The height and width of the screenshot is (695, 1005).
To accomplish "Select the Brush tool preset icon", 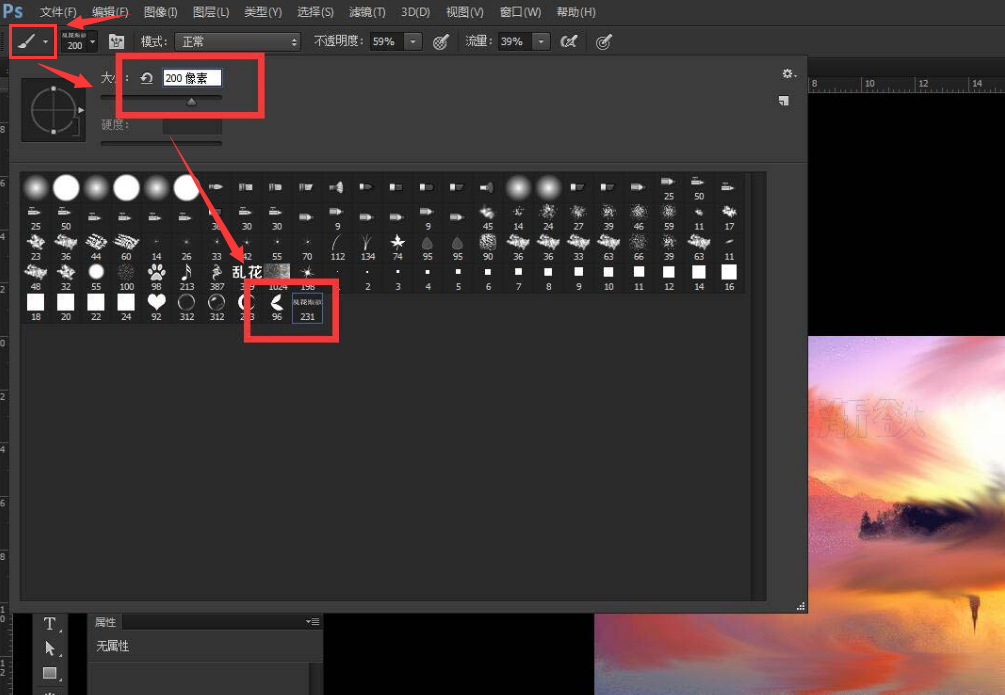I will (x=26, y=42).
